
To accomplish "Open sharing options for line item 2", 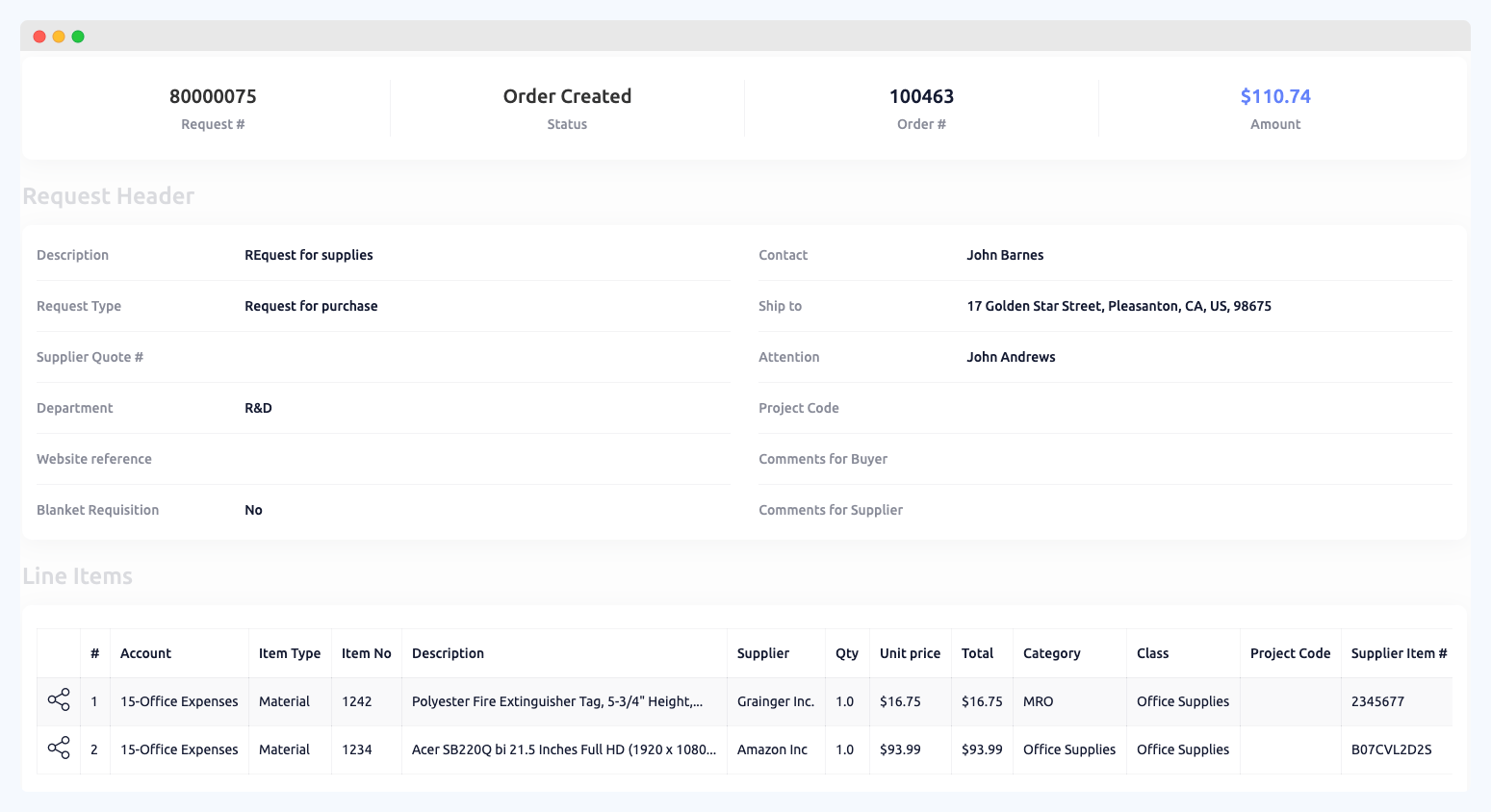I will (58, 749).
